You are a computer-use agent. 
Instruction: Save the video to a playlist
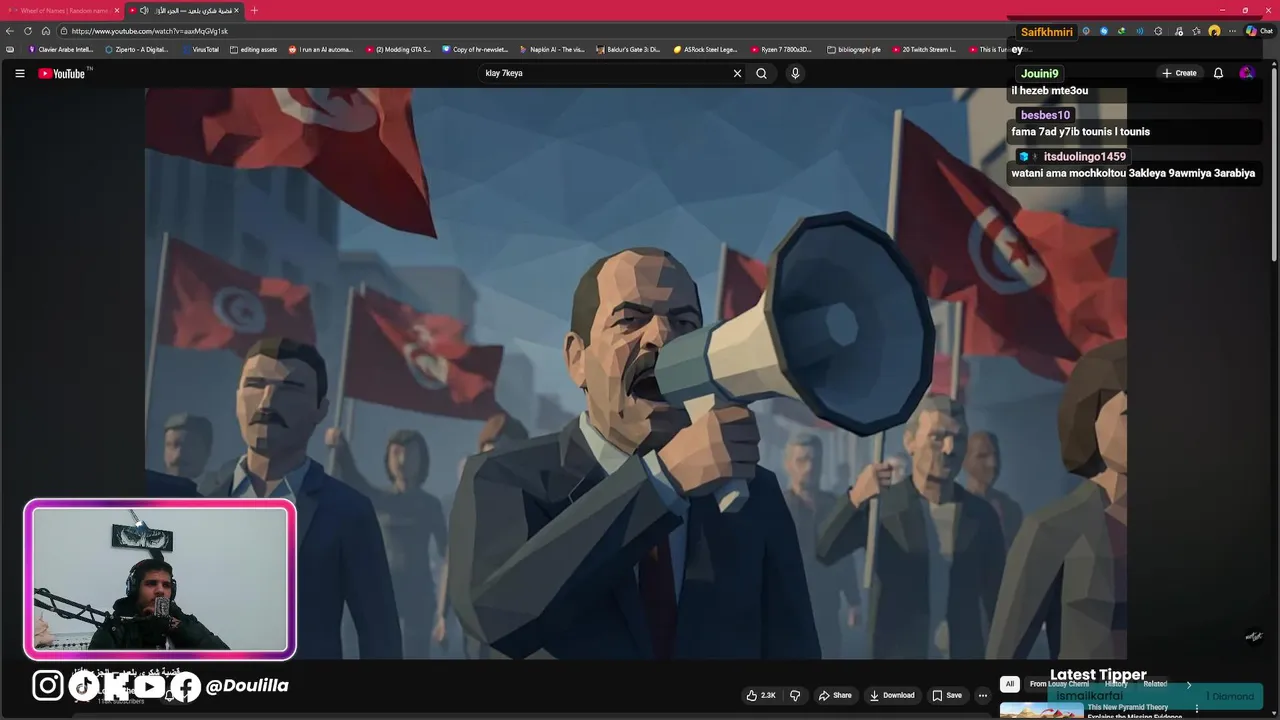(x=947, y=695)
